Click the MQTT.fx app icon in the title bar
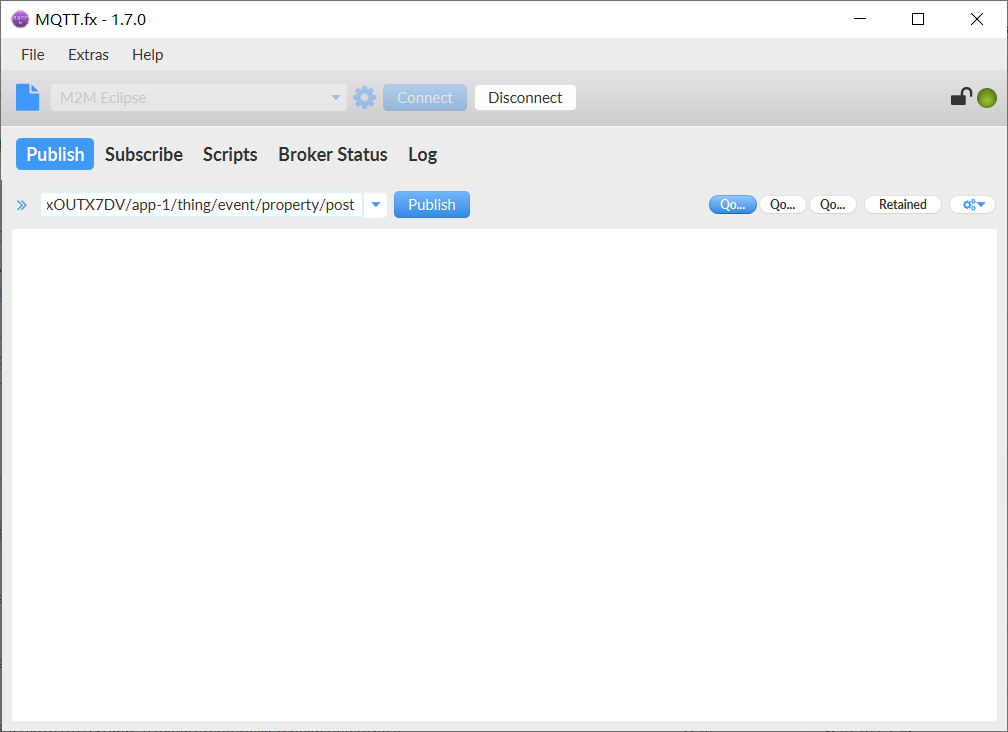The width and height of the screenshot is (1008, 732). (x=20, y=19)
